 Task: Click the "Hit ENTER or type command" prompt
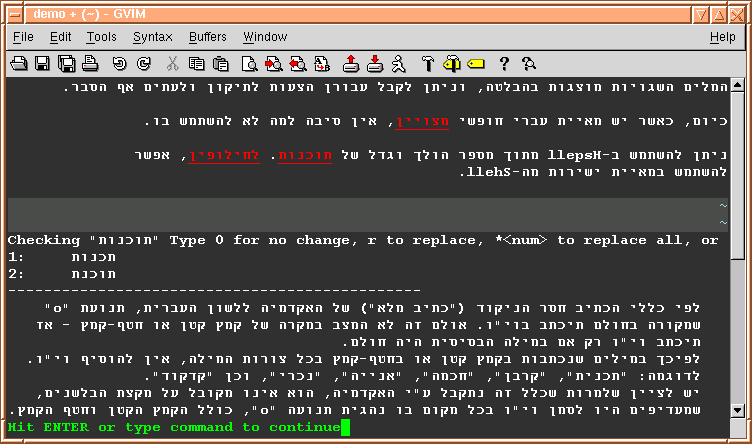(x=174, y=427)
